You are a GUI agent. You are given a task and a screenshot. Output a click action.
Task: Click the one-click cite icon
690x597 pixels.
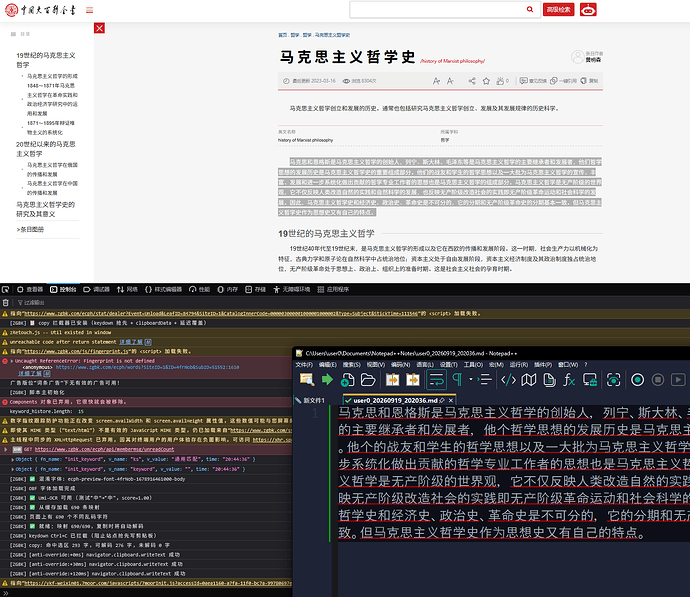click(554, 81)
